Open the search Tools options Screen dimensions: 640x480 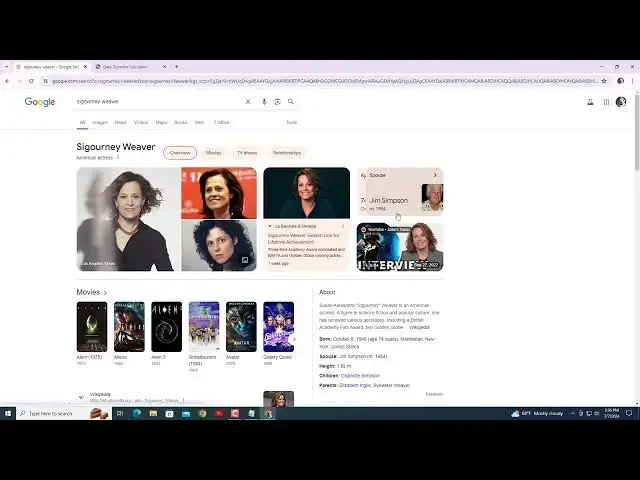291,122
